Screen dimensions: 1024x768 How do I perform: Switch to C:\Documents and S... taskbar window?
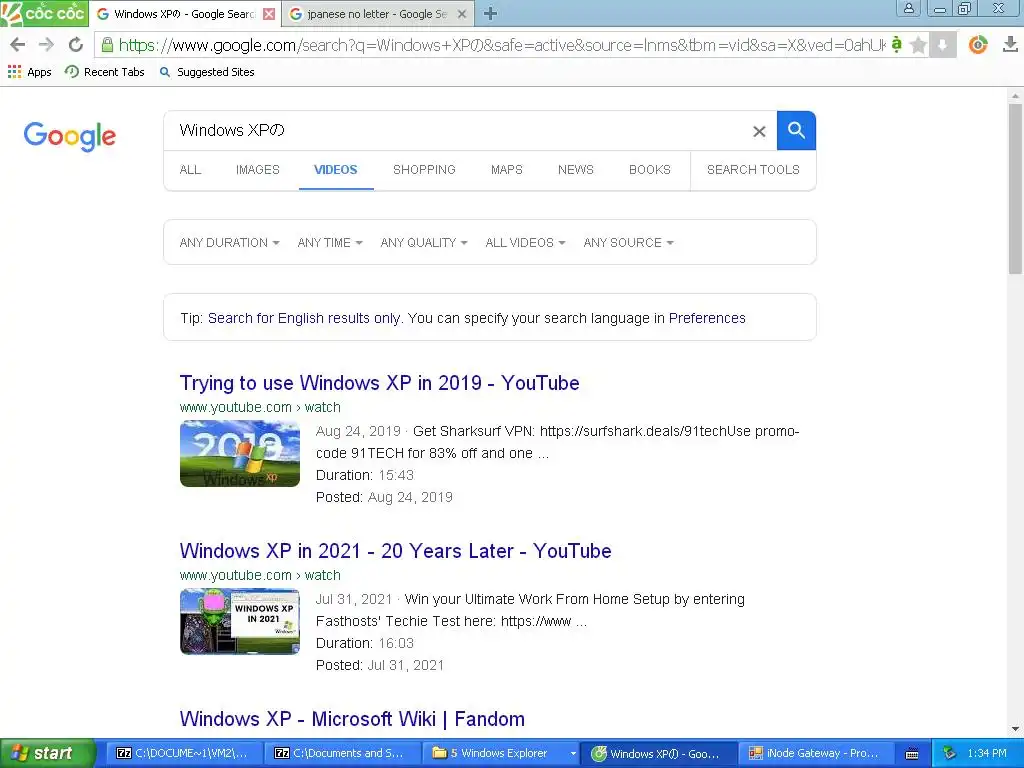coord(342,753)
